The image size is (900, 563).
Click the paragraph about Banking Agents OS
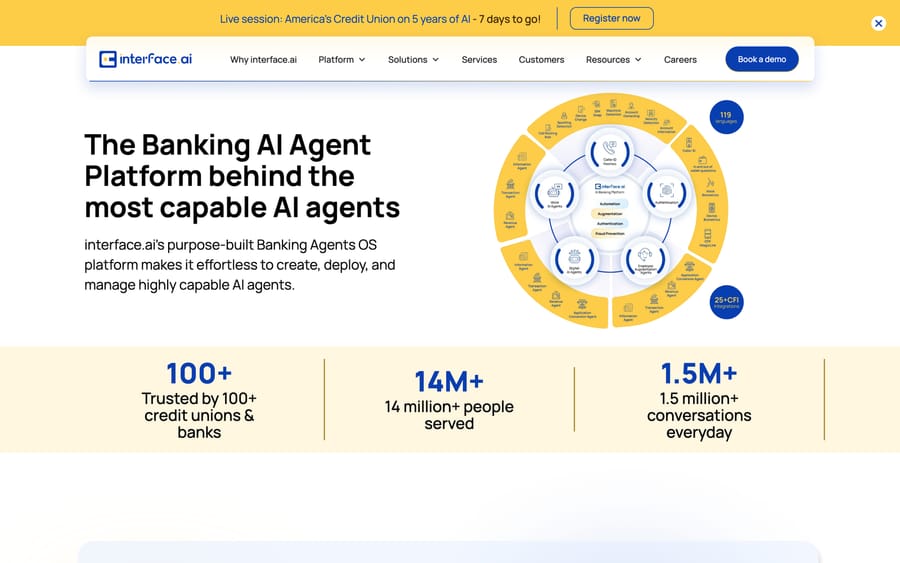[240, 265]
